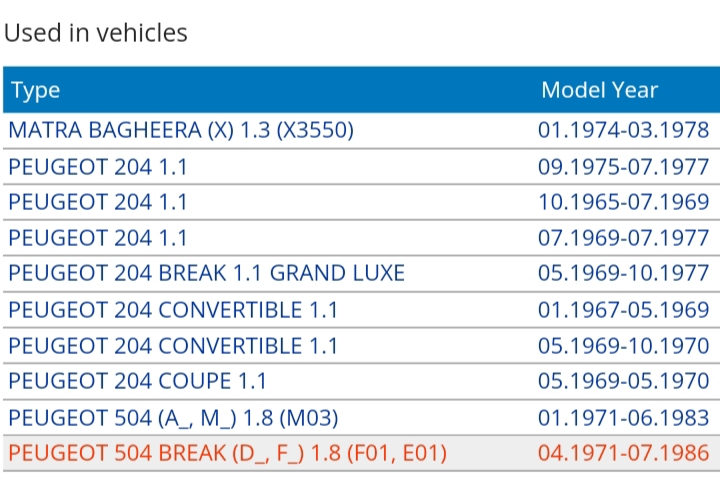Open PEUGEOT 204 1.1 link for 10.1965-07.1969 row
Screen dimensions: 720x504
[98, 202]
